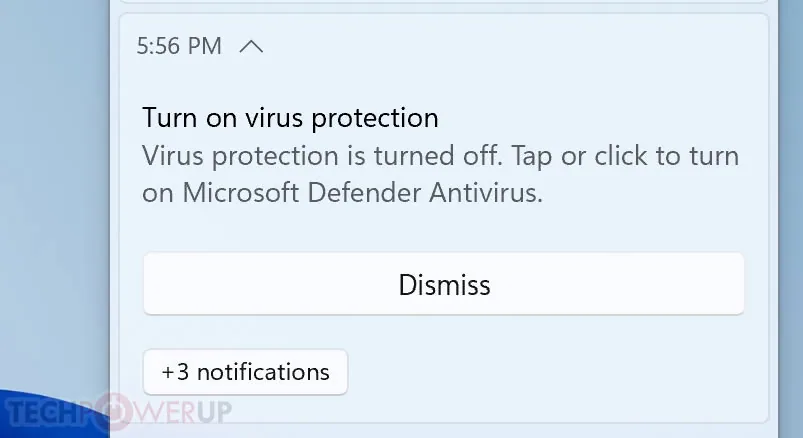Click the 'UP' letters of the watermark
Viewport: 803px width, 438px height.
pos(214,412)
